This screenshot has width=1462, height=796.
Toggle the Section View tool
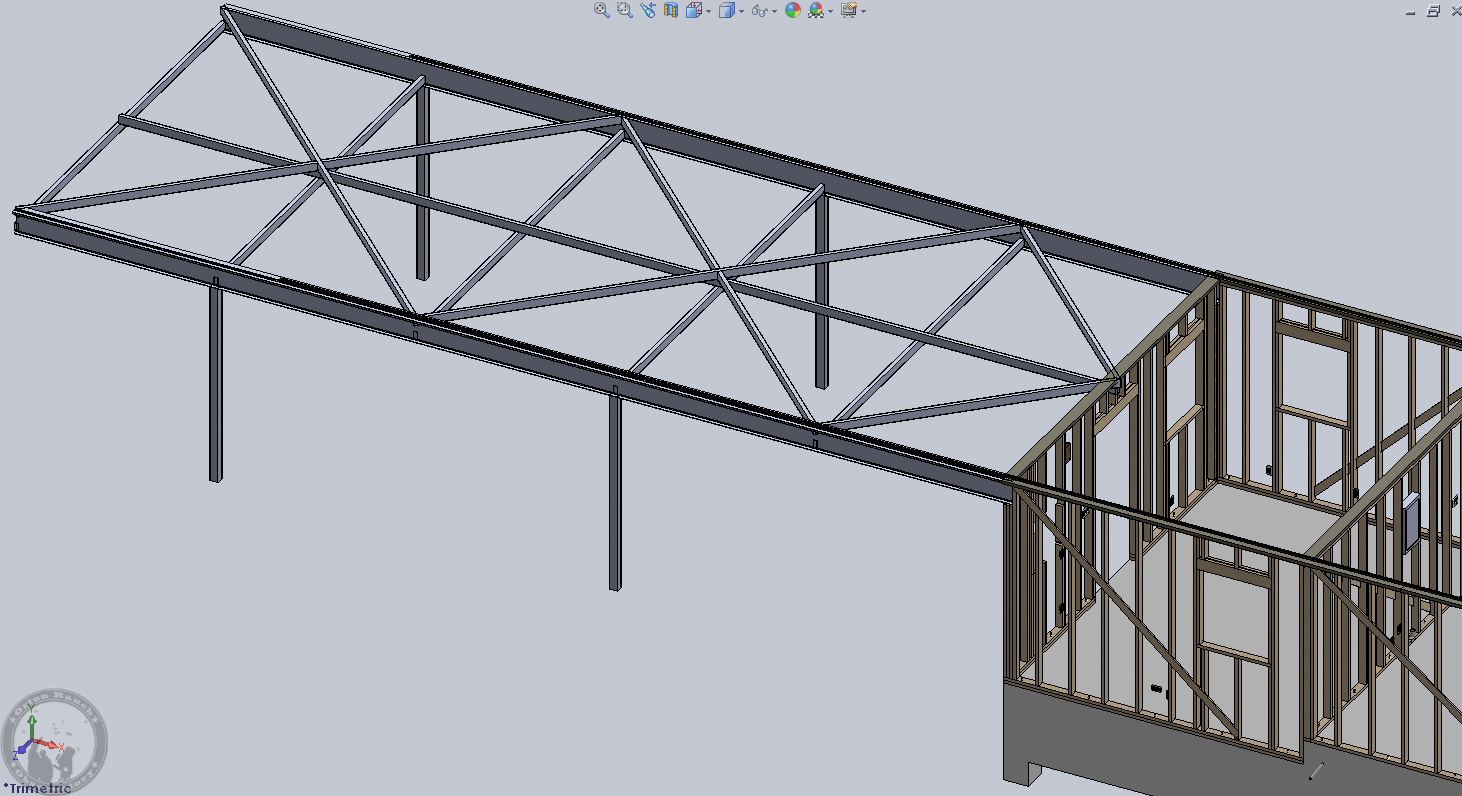click(x=671, y=10)
